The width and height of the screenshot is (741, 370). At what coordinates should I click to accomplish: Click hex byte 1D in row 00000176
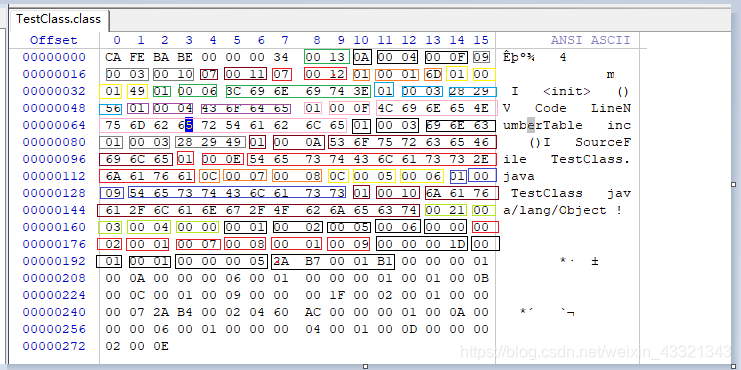[x=458, y=244]
